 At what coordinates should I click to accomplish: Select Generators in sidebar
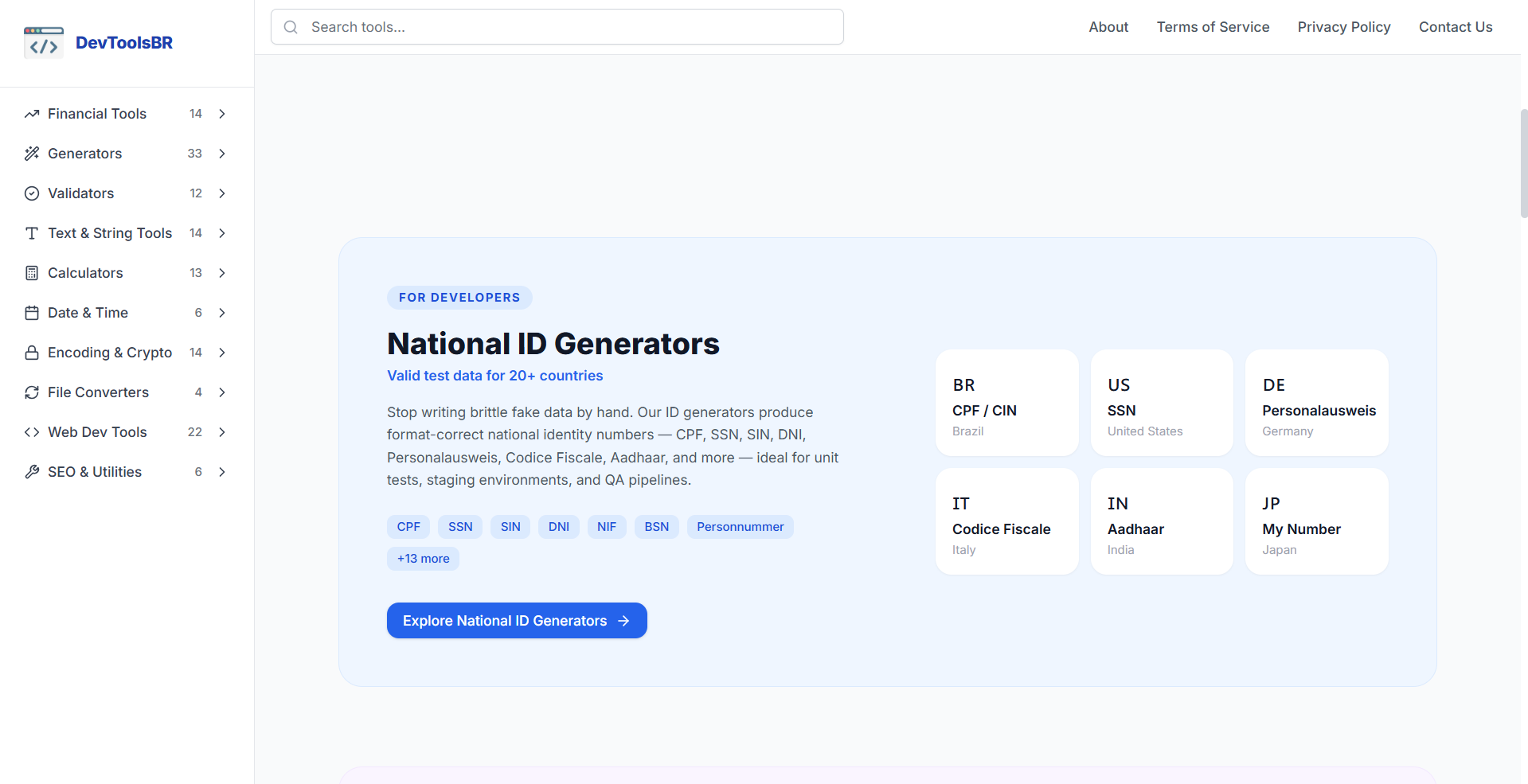(x=127, y=154)
